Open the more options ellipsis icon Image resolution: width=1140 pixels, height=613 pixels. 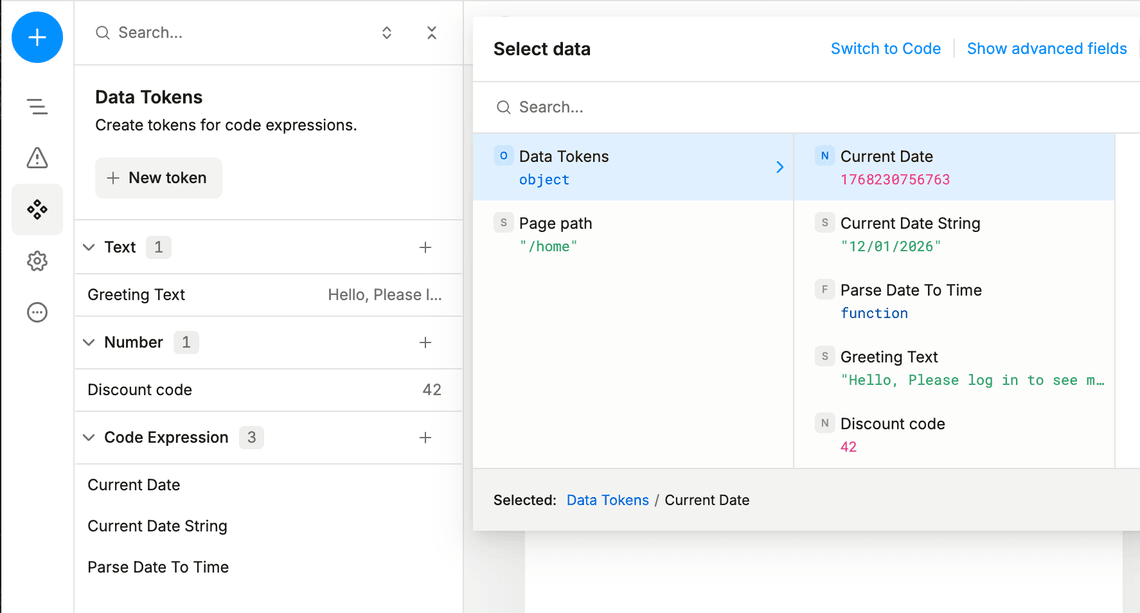[x=37, y=312]
